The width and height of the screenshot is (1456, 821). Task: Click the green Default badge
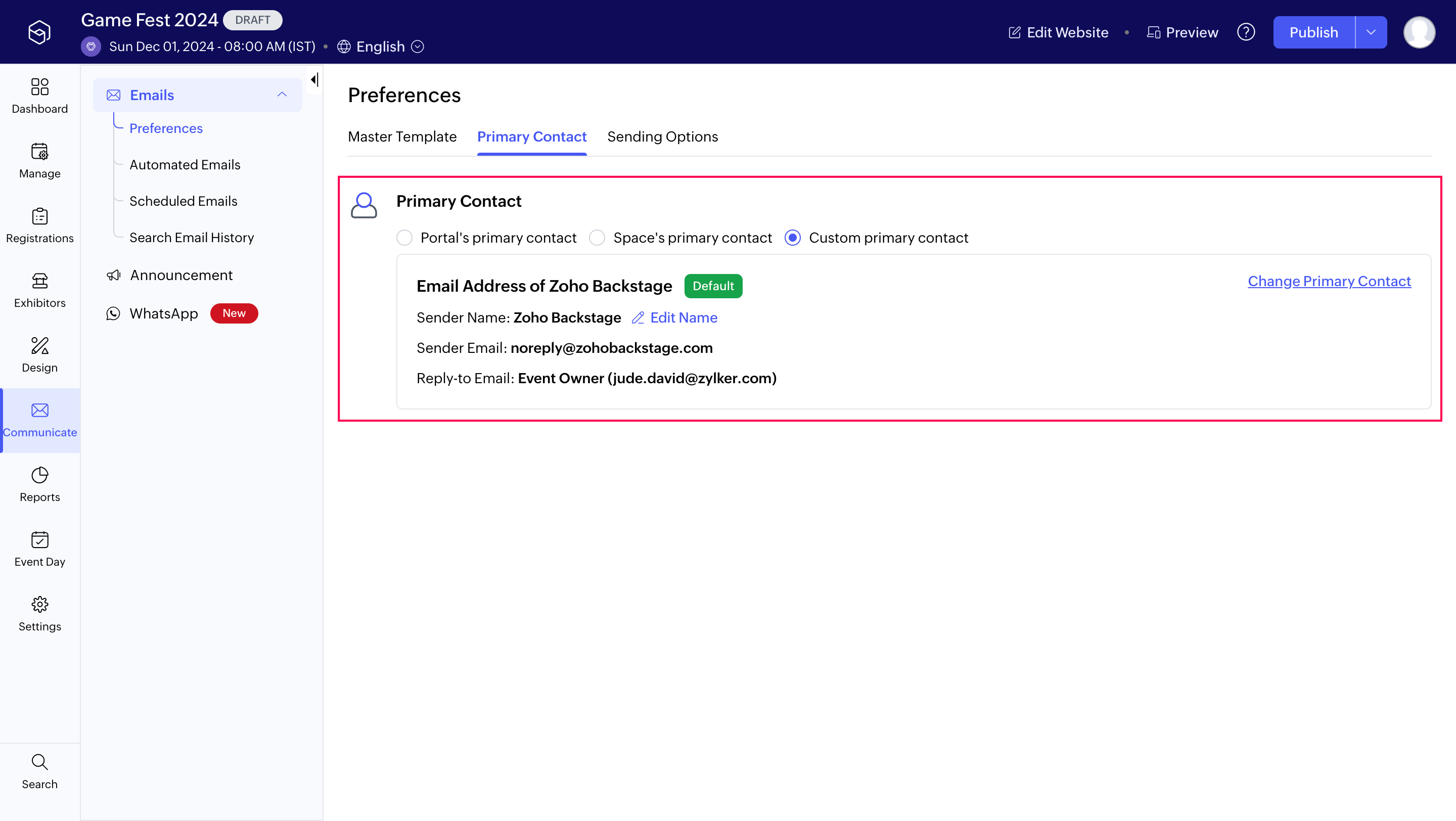(x=713, y=286)
